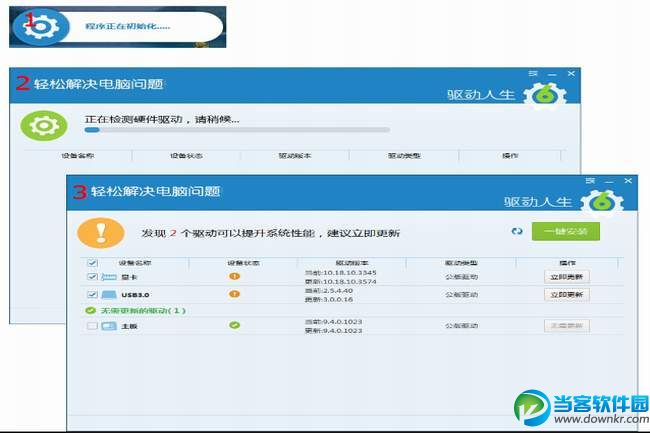The width and height of the screenshot is (650, 433).
Task: Click 公版驱动 in the 主板 row
Action: 461,326
